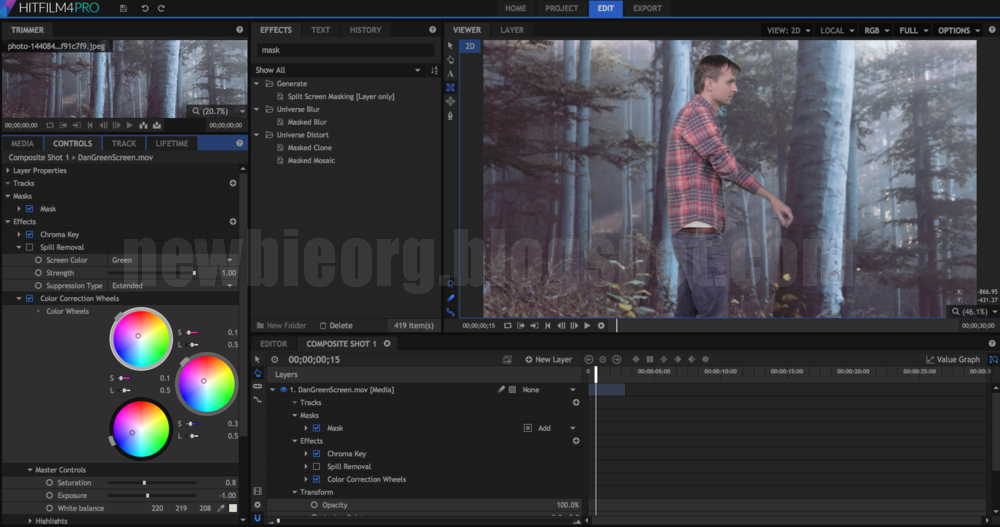Click the 2D view badge in viewer
1000x527 pixels.
click(470, 46)
